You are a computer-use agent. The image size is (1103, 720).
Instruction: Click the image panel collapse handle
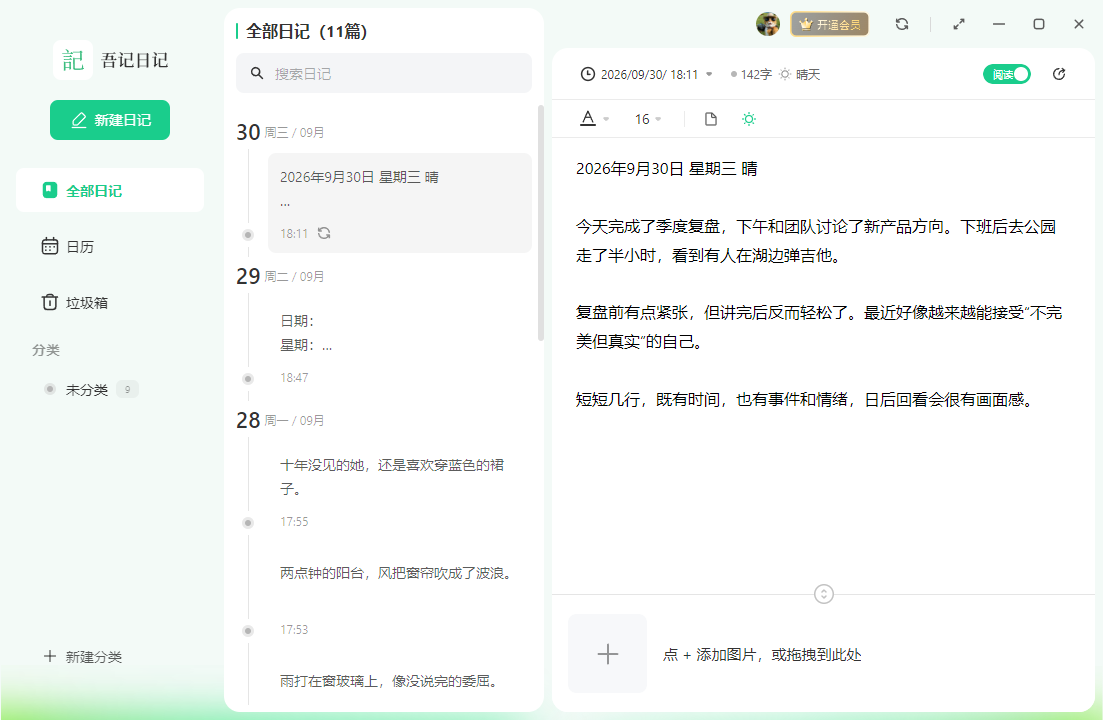coord(824,594)
